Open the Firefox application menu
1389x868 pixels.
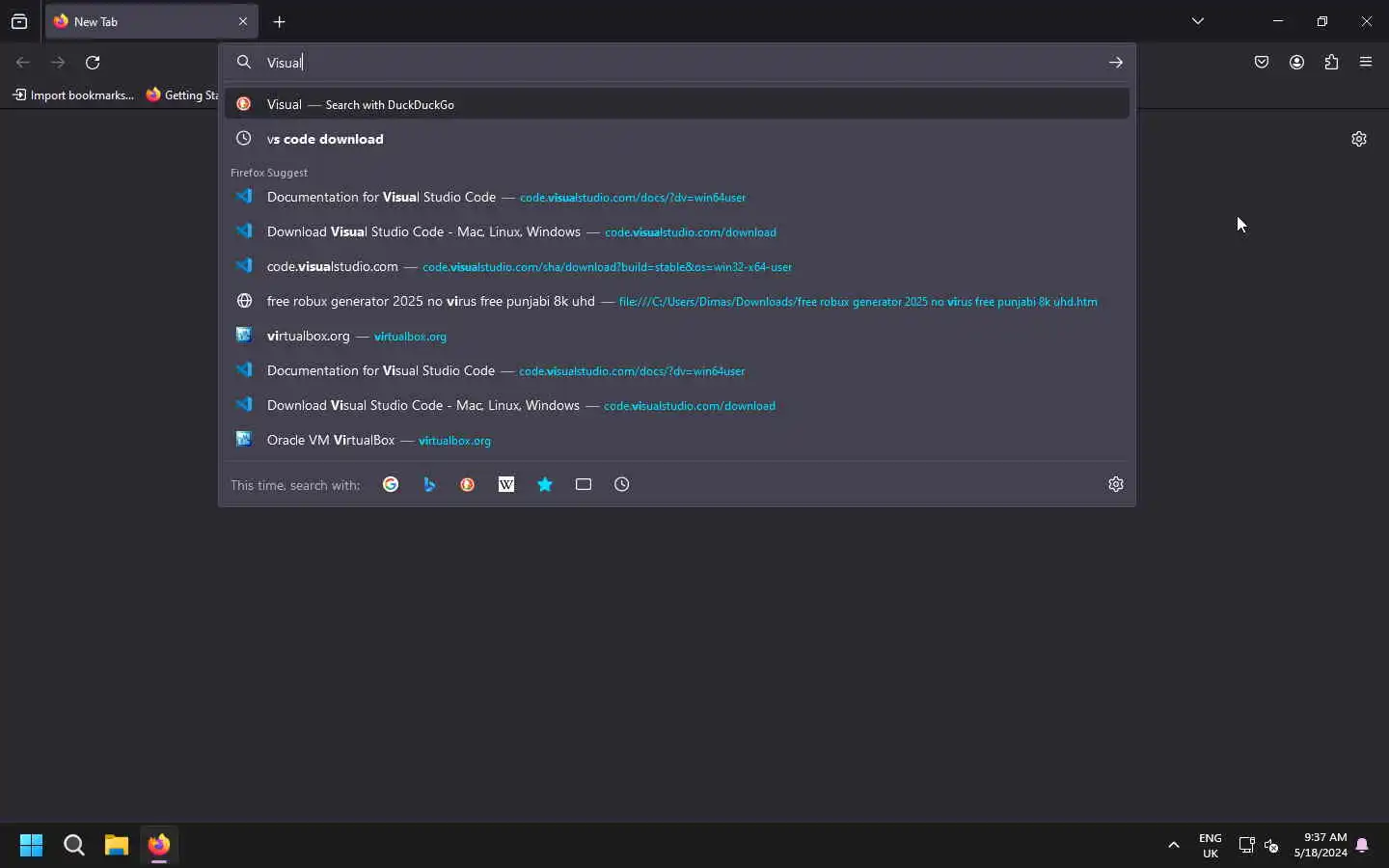1366,63
